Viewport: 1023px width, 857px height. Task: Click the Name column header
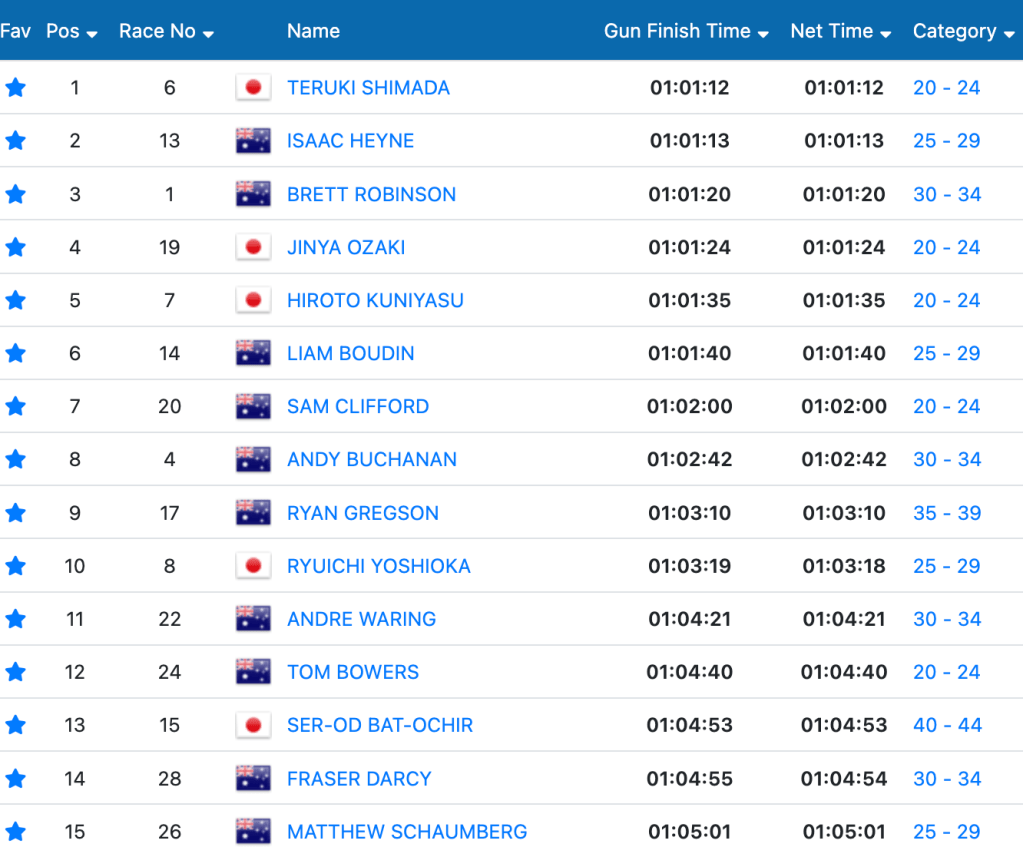pos(313,31)
